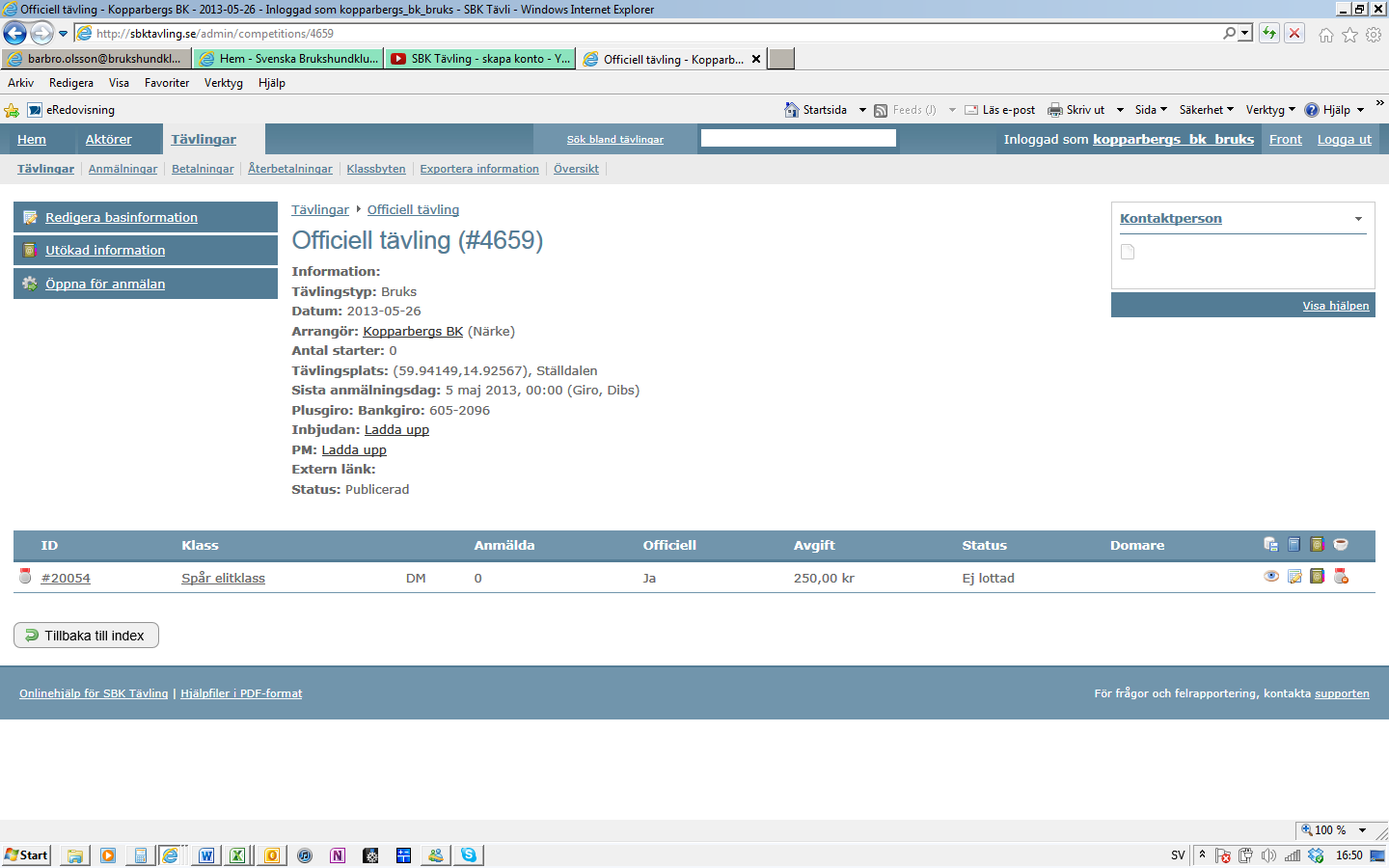This screenshot has width=1389, height=868.
Task: Click the favorites bar add-star icon
Action: click(x=12, y=110)
